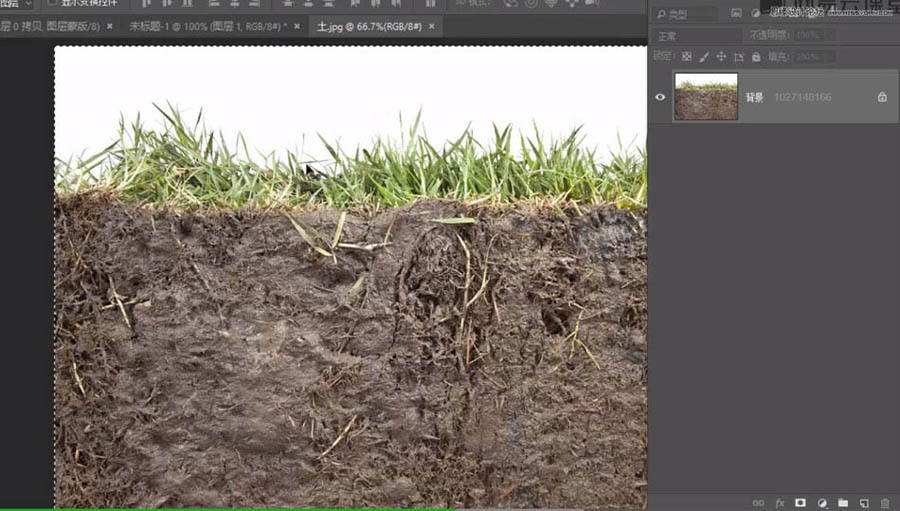Switch to the 未标题-1 document tab
Screen dimensions: 900x511
[x=207, y=27]
